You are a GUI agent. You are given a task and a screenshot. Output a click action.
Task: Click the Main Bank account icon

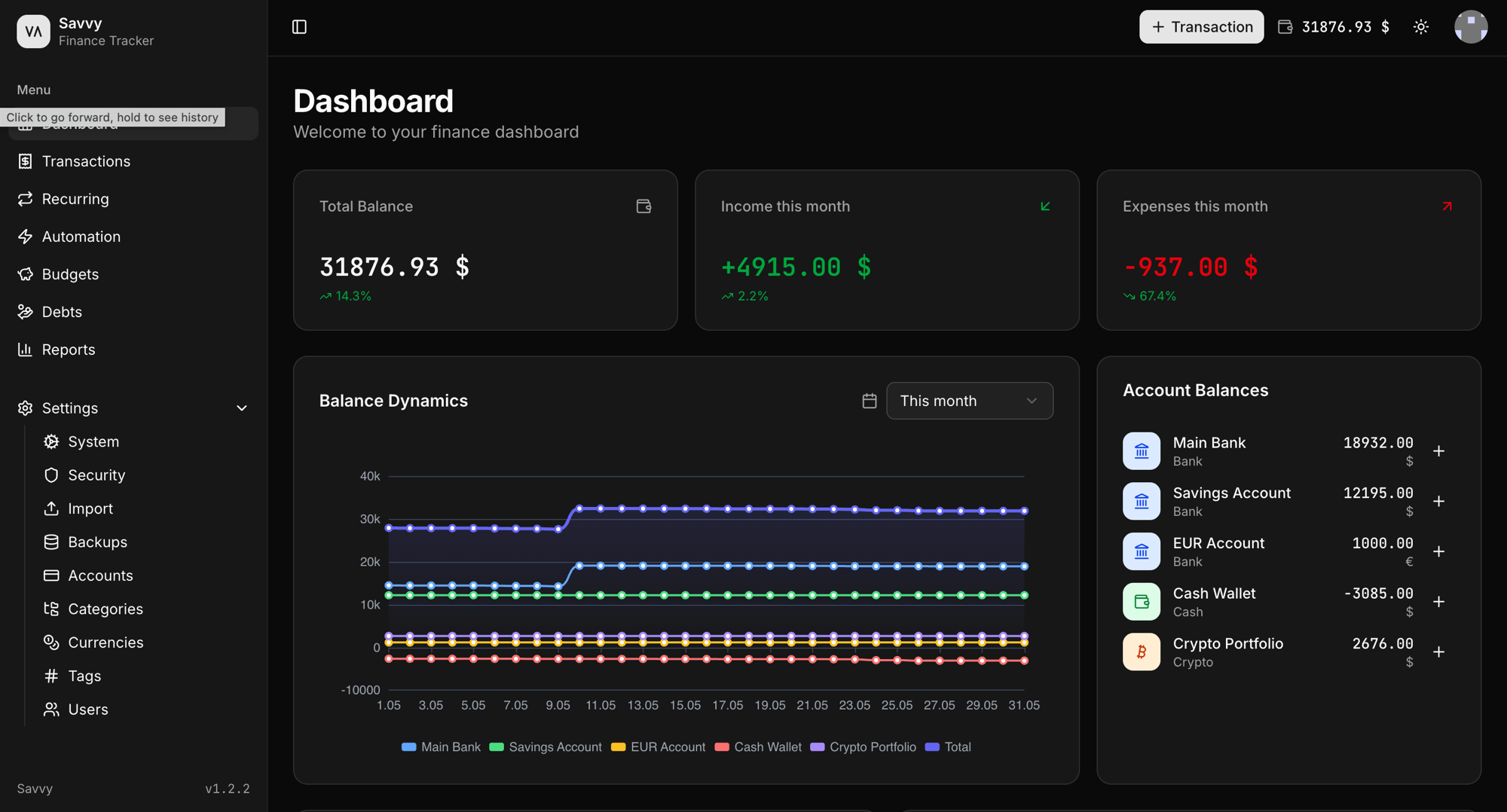coord(1142,451)
